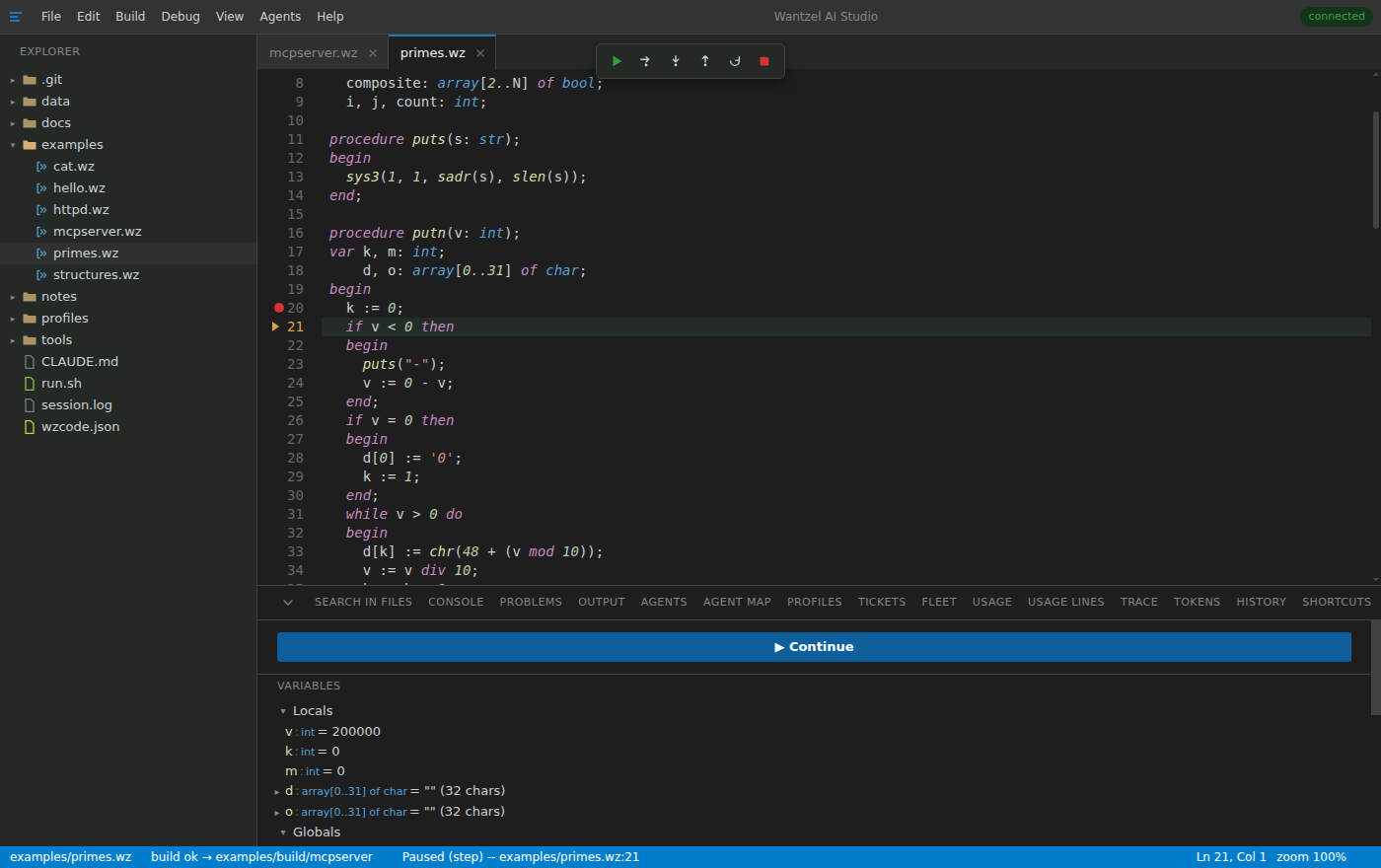
Task: Collapse the Locals variables section
Action: [x=283, y=711]
